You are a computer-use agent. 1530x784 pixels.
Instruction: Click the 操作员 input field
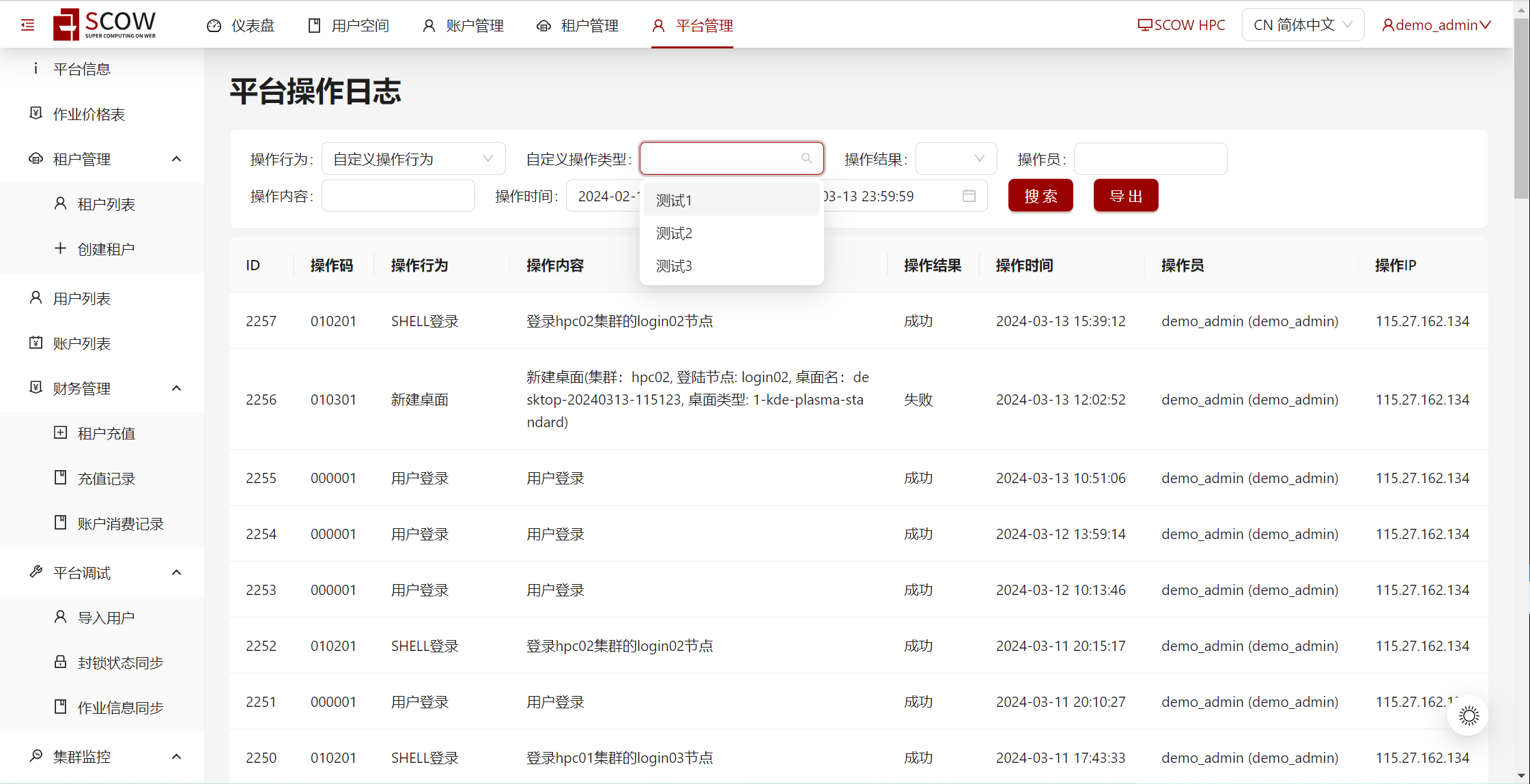tap(1150, 158)
